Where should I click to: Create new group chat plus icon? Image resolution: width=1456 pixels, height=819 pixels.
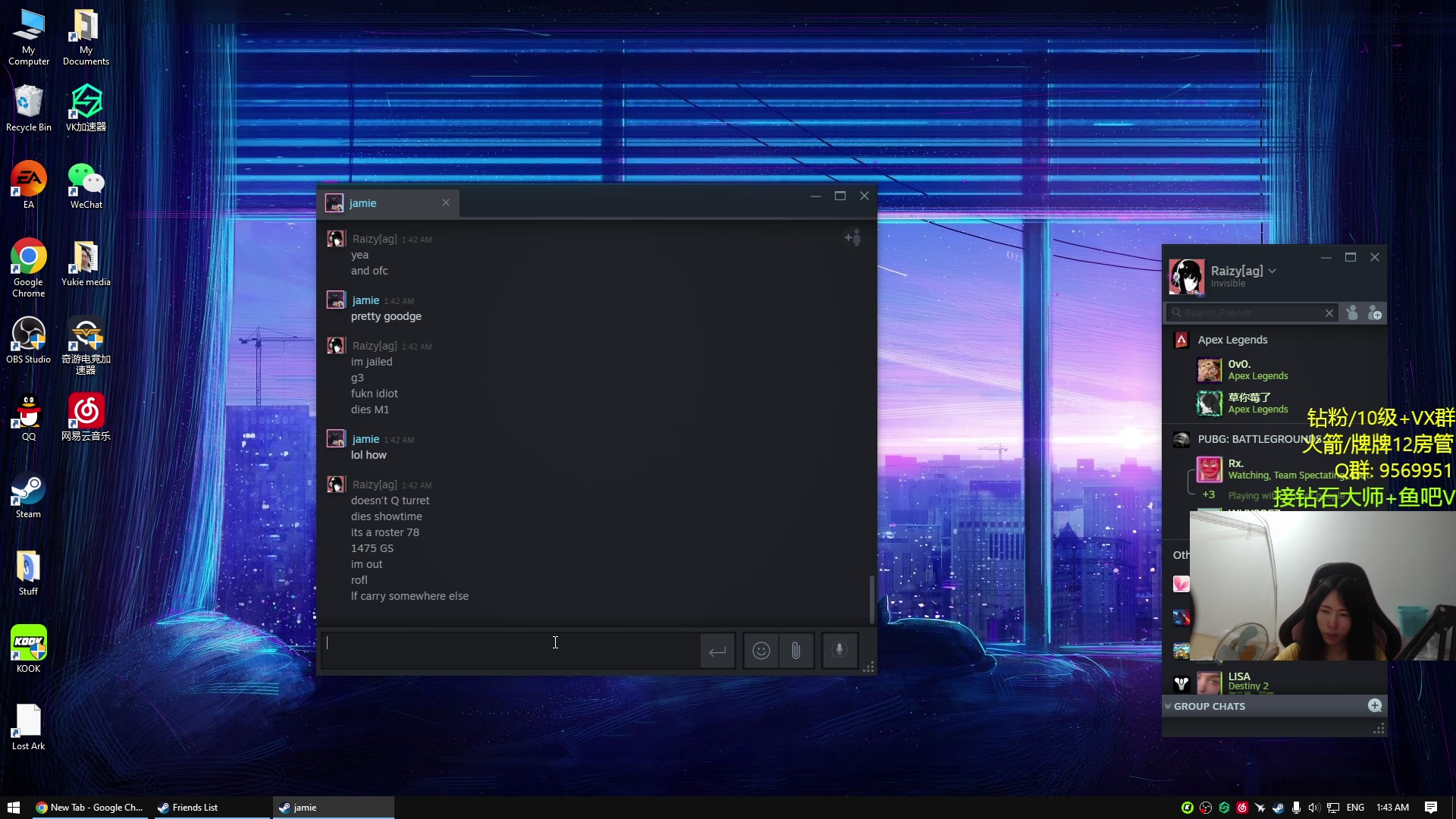(x=1374, y=706)
